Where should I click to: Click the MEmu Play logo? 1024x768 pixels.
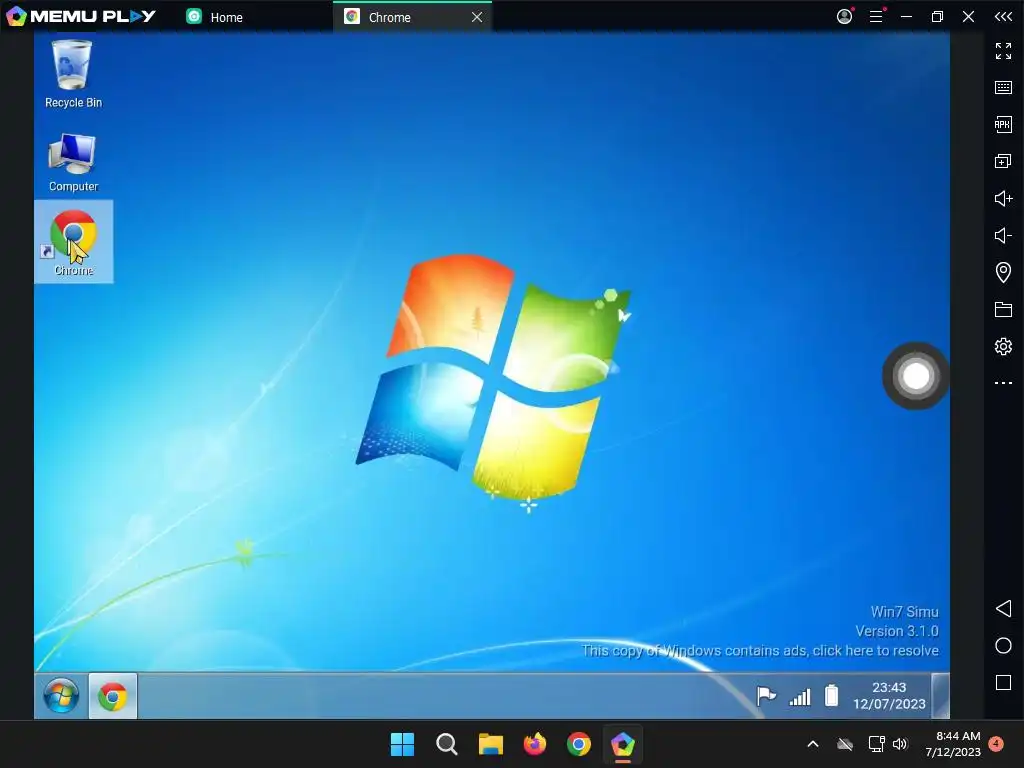coord(81,16)
